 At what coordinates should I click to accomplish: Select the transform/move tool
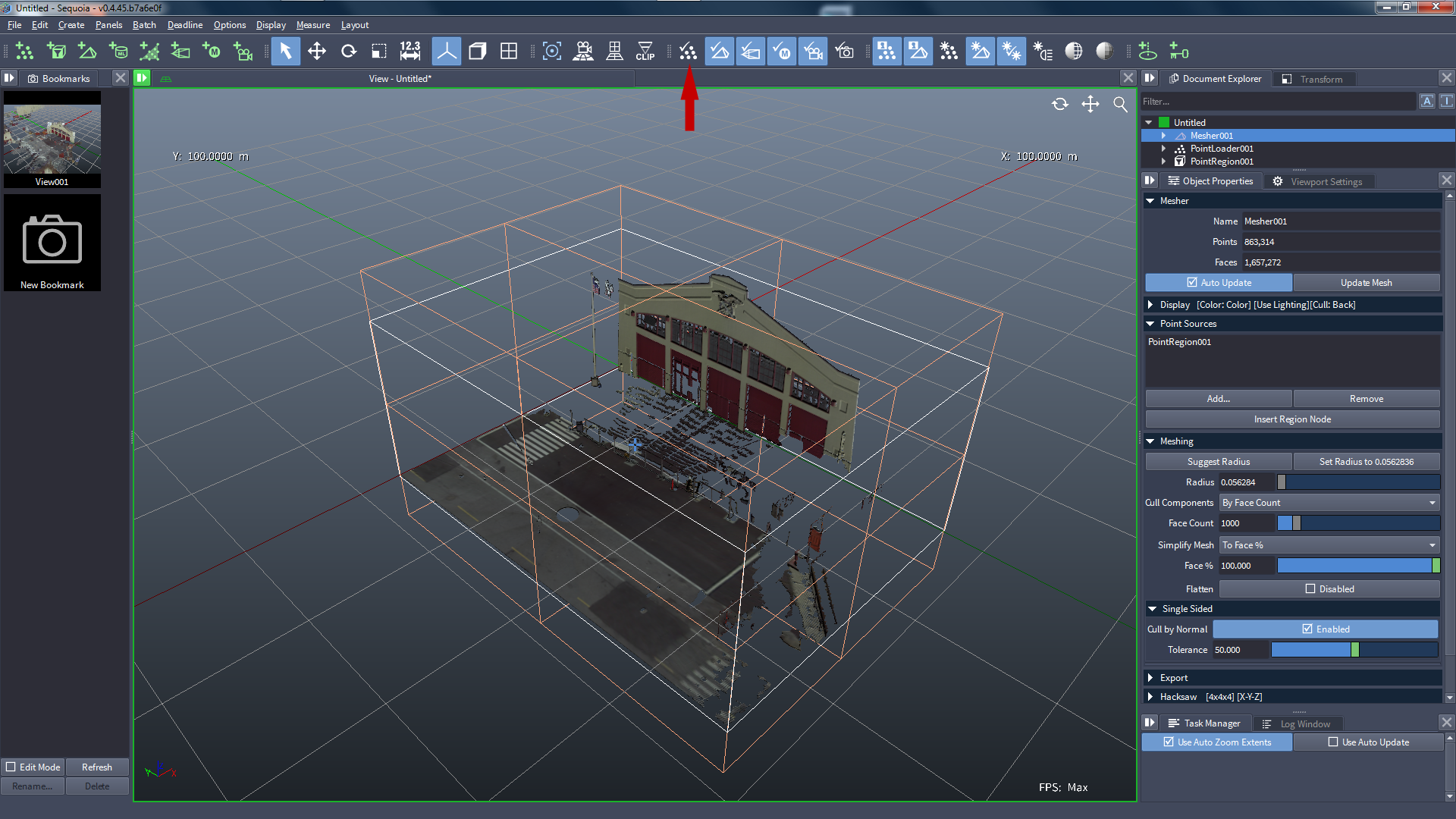[317, 52]
